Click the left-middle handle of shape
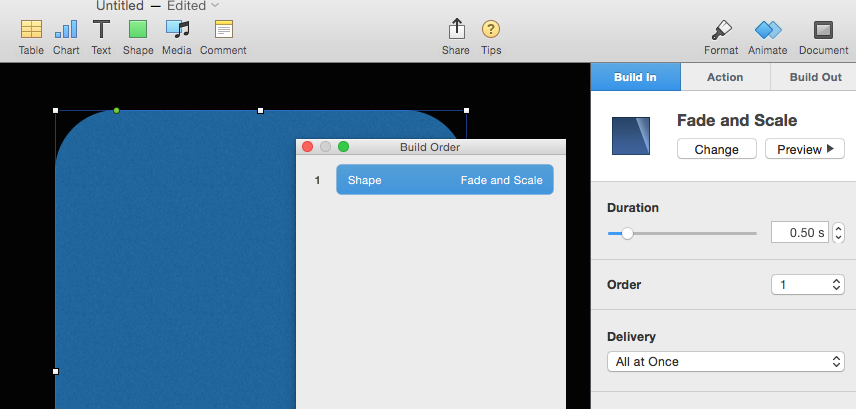This screenshot has height=409, width=856. (x=55, y=371)
